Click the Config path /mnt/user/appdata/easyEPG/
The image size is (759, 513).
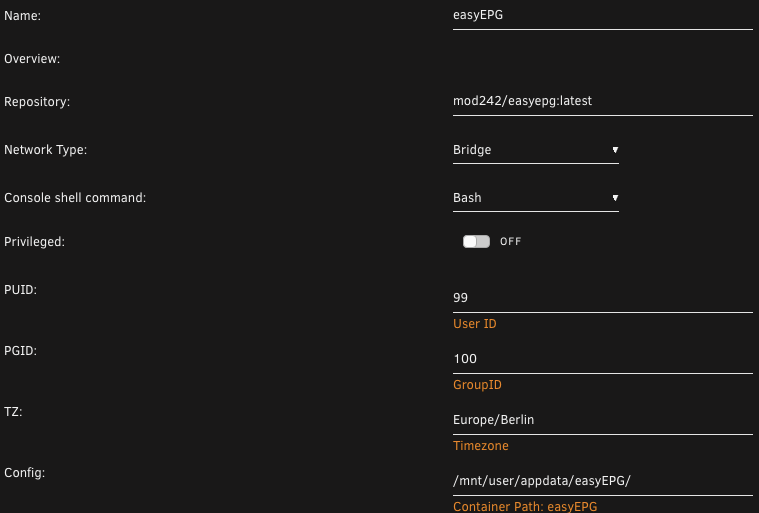[603, 481]
